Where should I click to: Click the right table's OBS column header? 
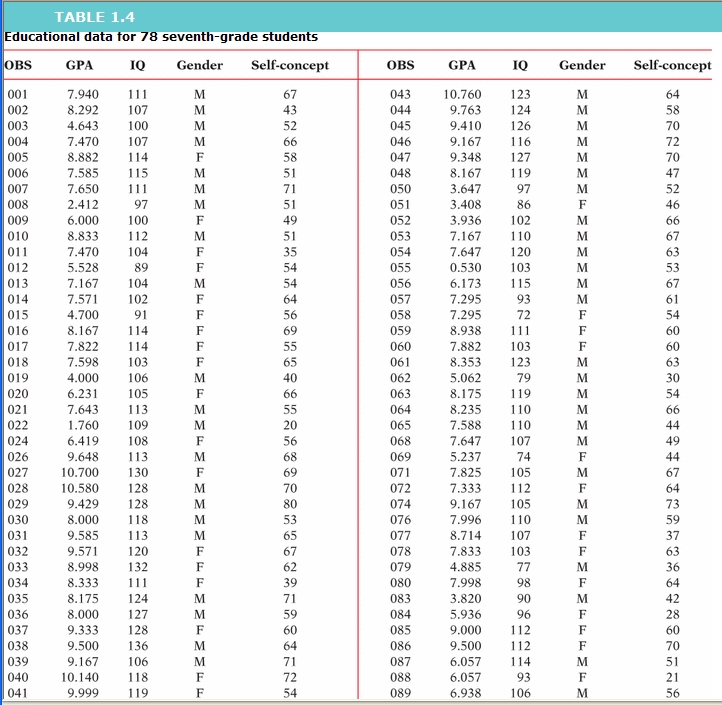(400, 66)
